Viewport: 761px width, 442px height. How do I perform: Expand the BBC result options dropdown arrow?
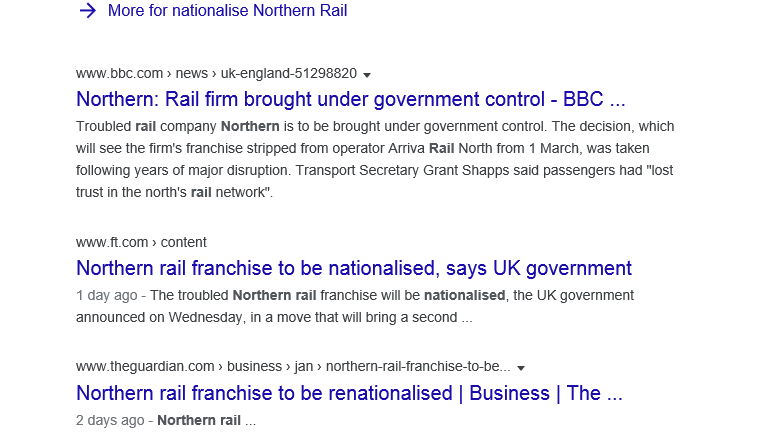tap(367, 75)
